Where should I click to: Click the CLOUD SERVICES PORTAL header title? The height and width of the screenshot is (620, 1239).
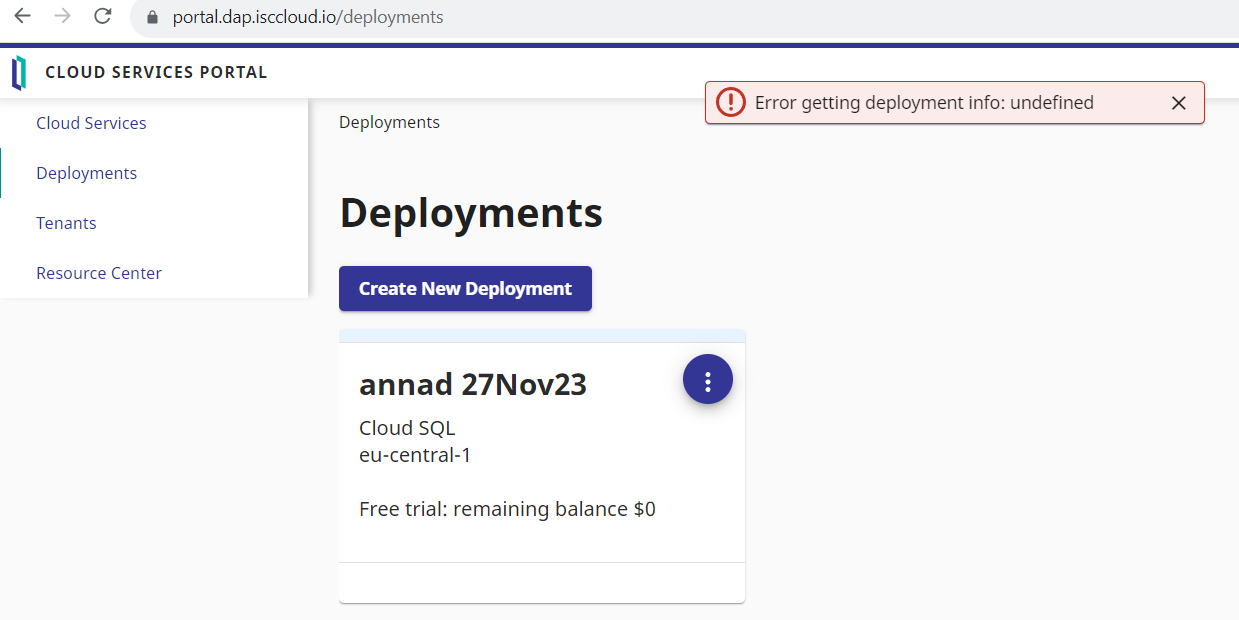click(x=156, y=72)
